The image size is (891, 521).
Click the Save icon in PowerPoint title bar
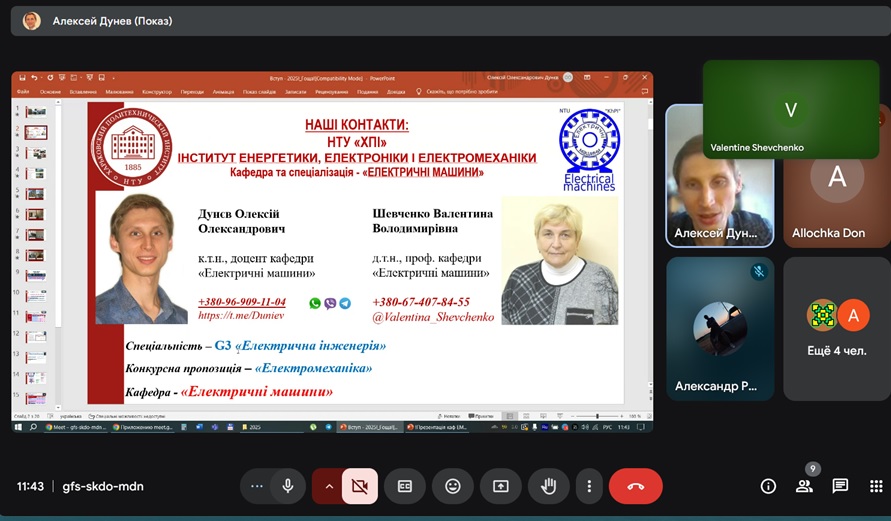(x=22, y=78)
